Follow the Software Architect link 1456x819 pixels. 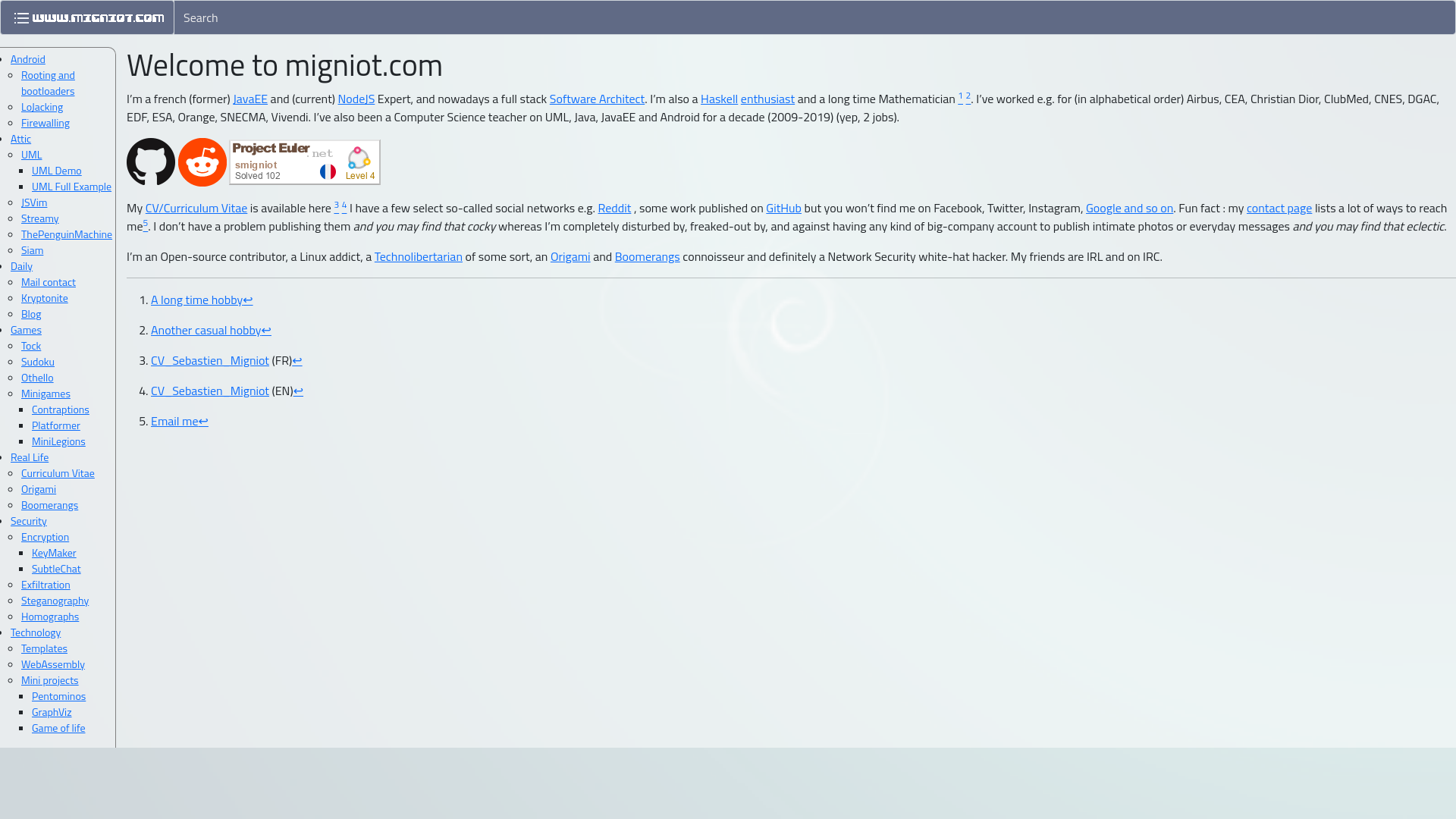(x=597, y=99)
